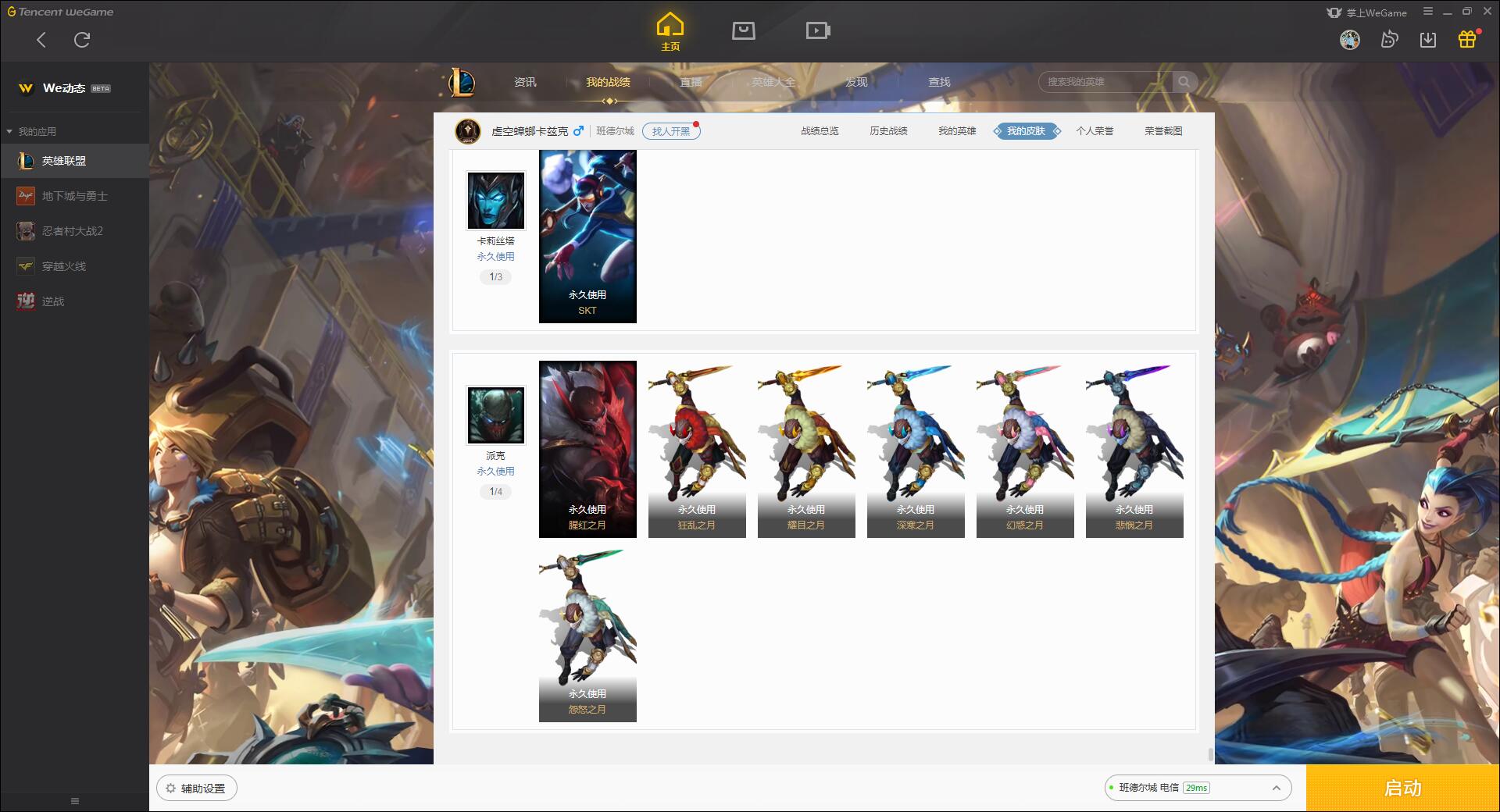Open 怨怒之月 chroma card
The height and width of the screenshot is (812, 1500).
click(587, 634)
